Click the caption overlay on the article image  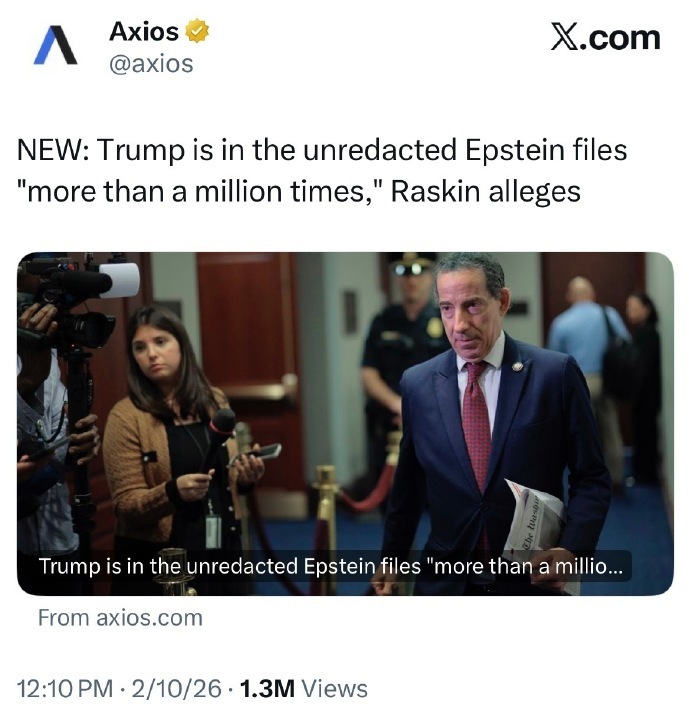click(329, 566)
